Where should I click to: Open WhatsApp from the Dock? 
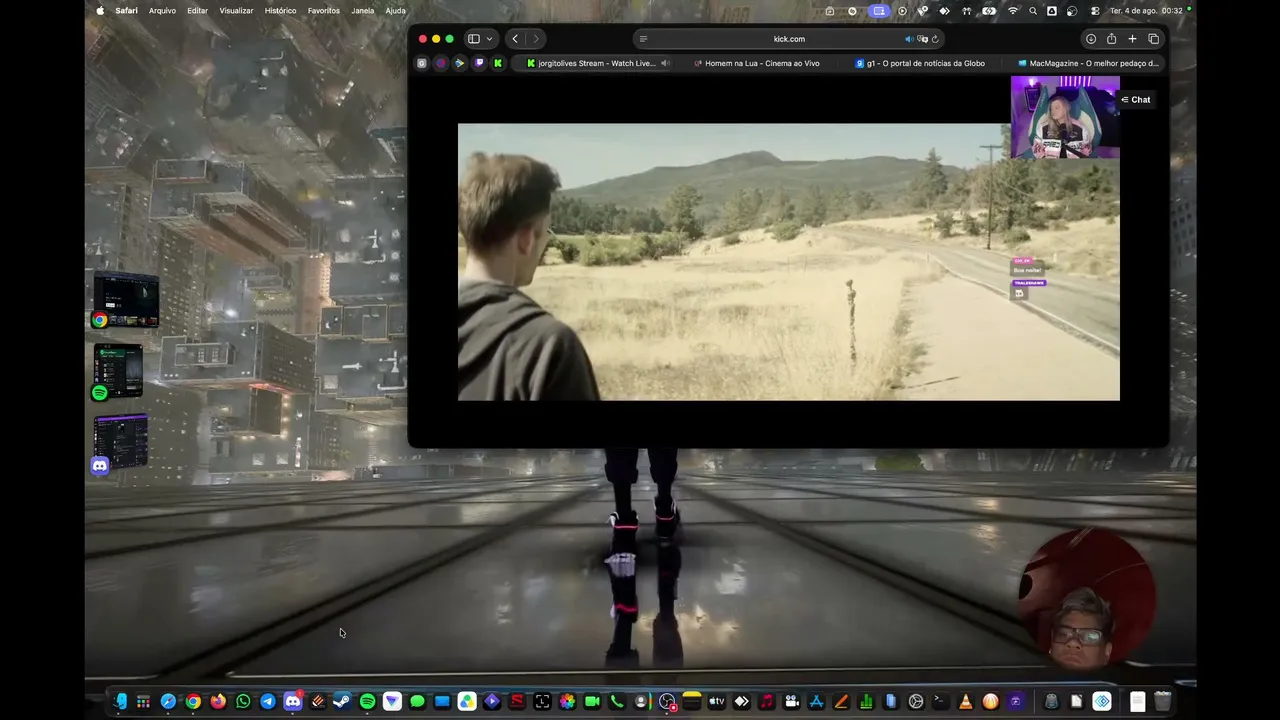243,702
